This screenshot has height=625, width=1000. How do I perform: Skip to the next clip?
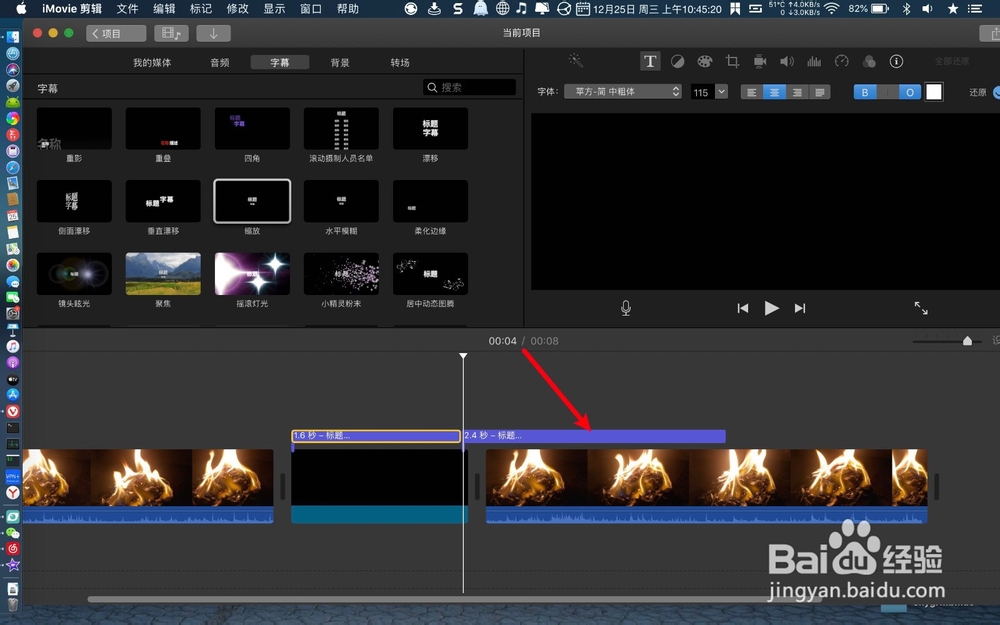[800, 308]
